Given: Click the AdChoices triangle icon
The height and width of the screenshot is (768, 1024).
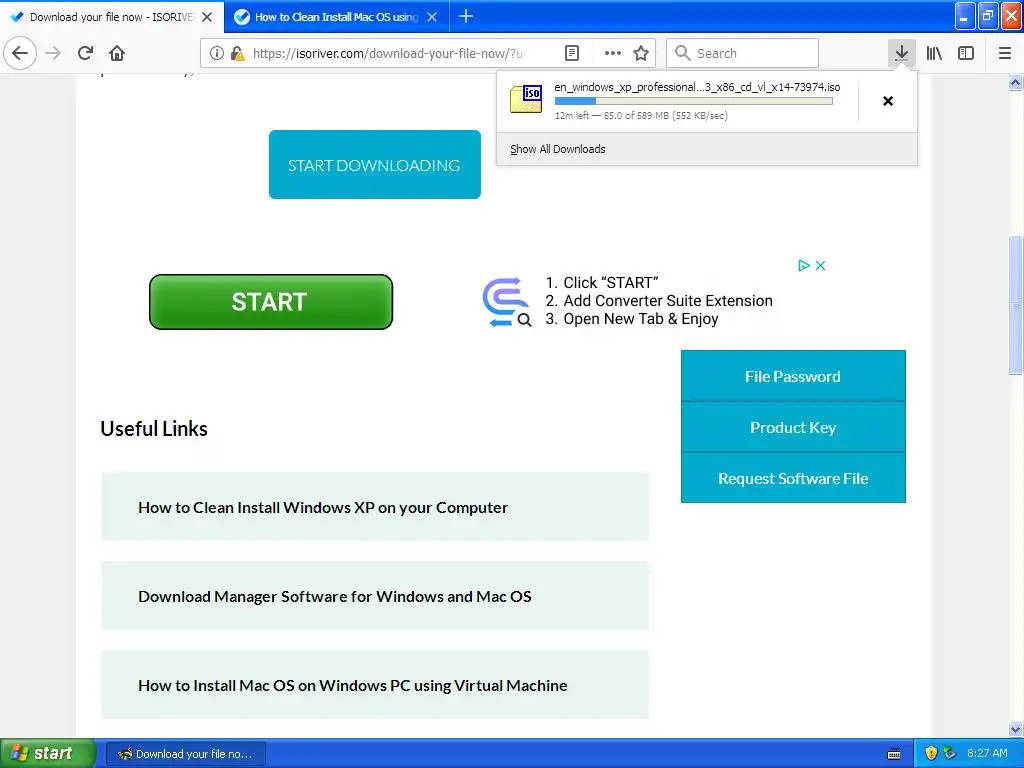Looking at the screenshot, I should [804, 265].
